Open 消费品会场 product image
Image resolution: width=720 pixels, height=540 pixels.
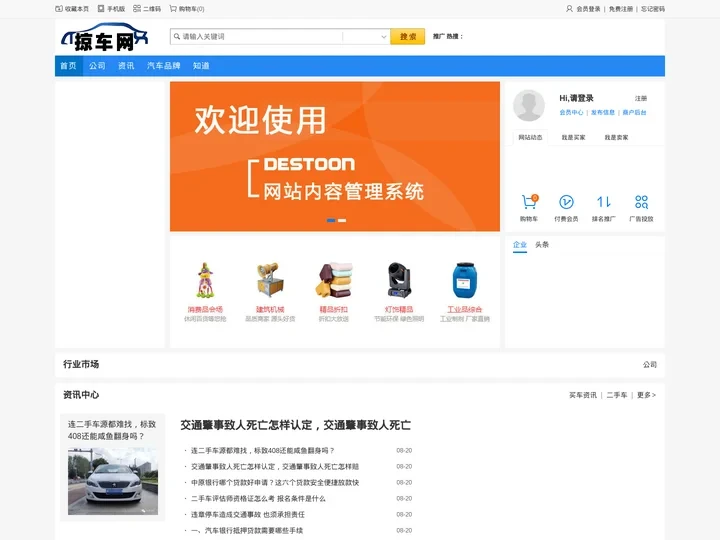coord(205,280)
